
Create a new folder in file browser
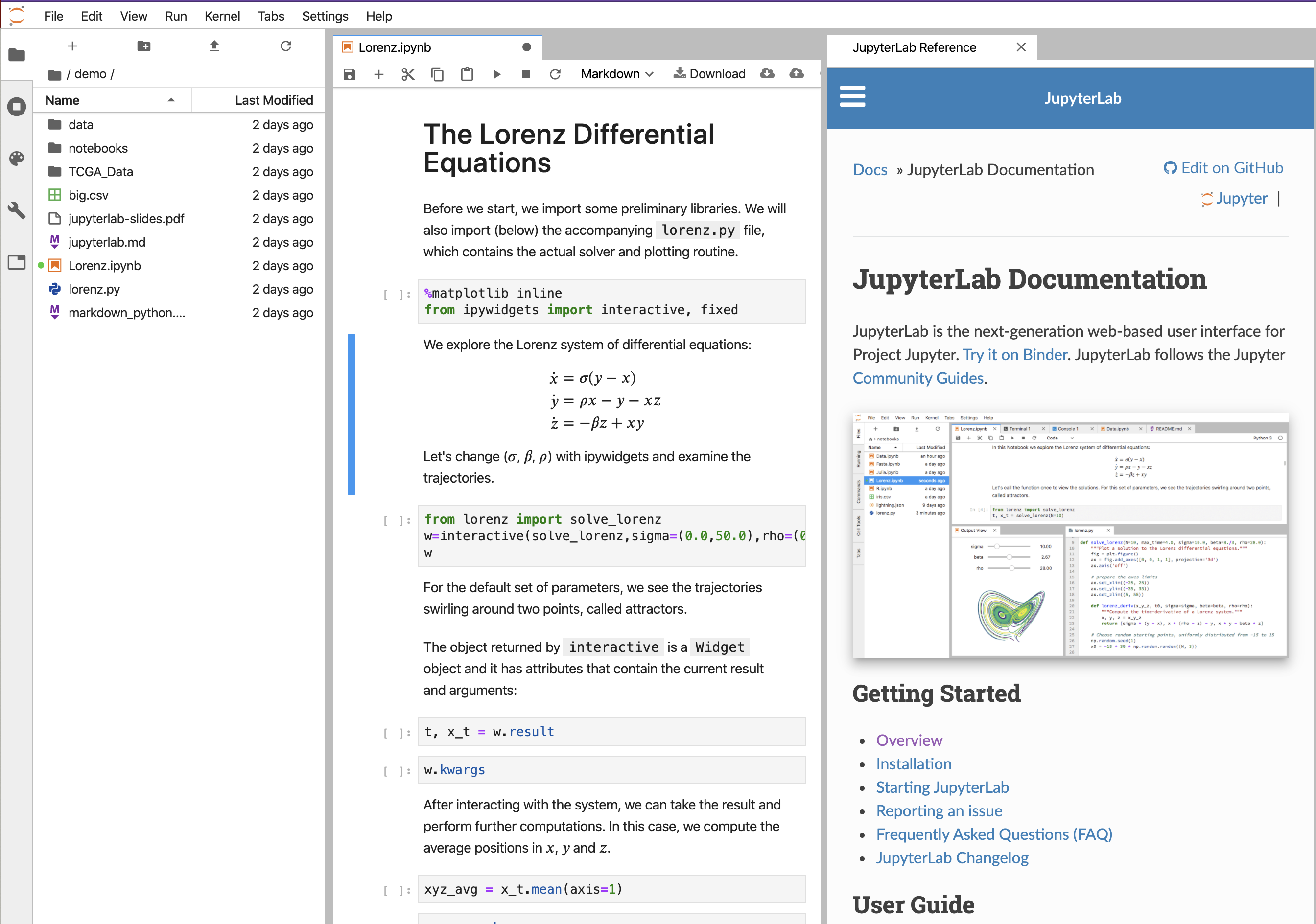144,46
